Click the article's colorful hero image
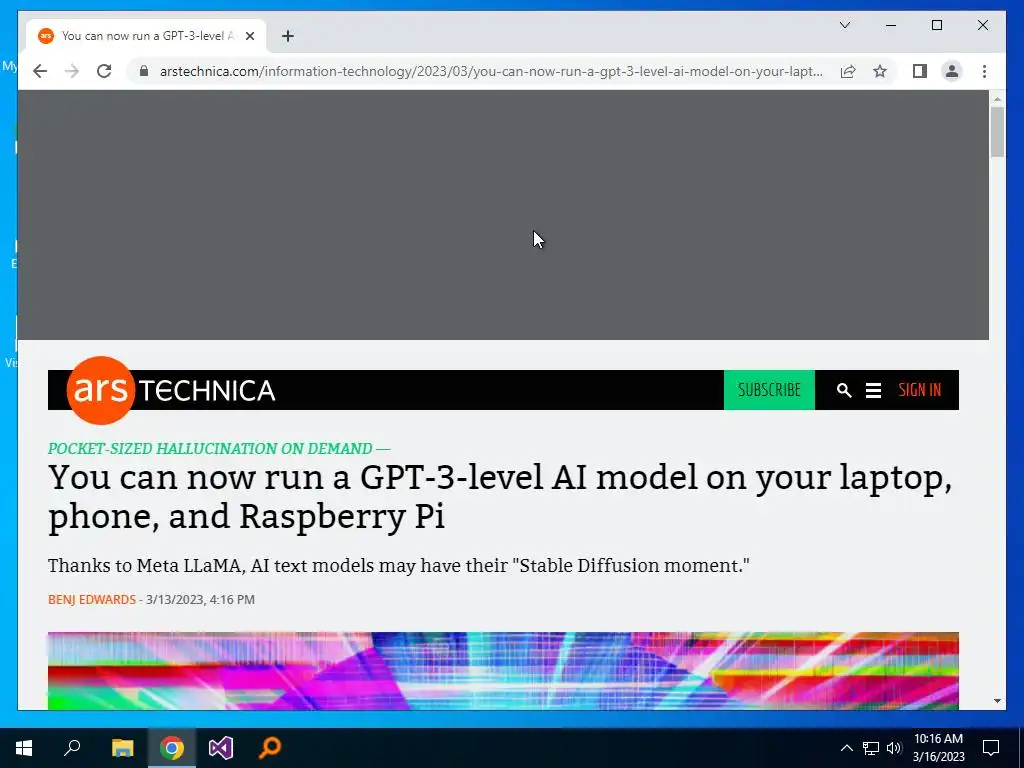1024x768 pixels. pyautogui.click(x=503, y=671)
